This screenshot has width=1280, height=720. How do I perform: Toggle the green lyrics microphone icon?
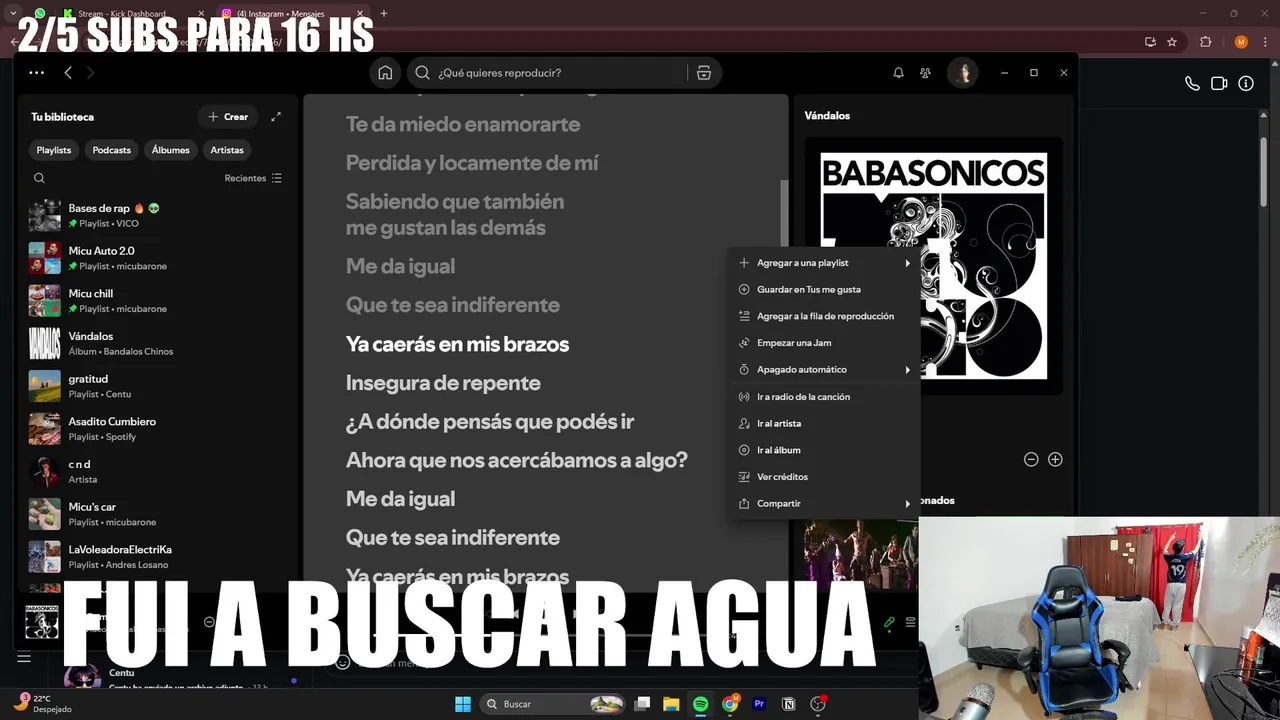pos(889,622)
